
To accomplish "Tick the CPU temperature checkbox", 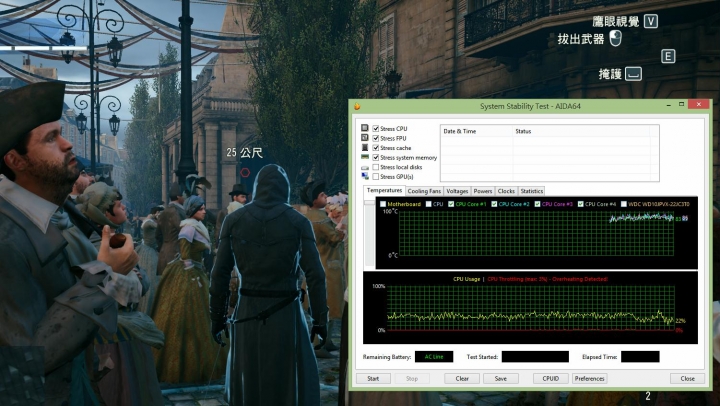I will (428, 204).
